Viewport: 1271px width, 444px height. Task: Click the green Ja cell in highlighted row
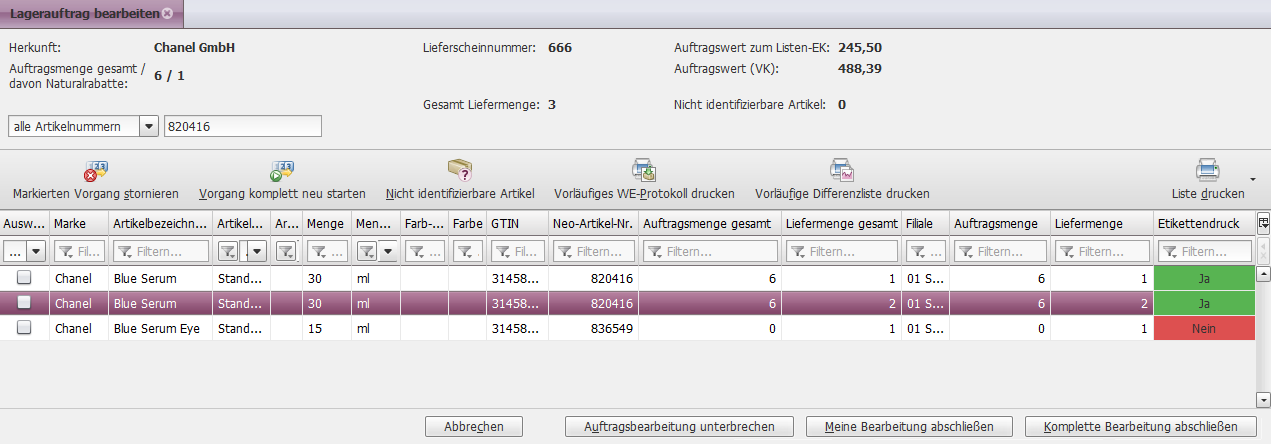[1203, 303]
